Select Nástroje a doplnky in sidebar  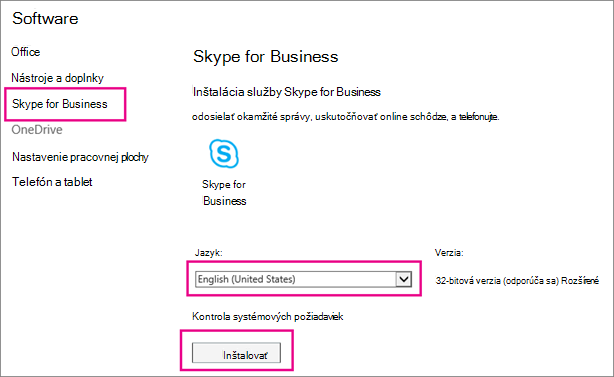57,78
